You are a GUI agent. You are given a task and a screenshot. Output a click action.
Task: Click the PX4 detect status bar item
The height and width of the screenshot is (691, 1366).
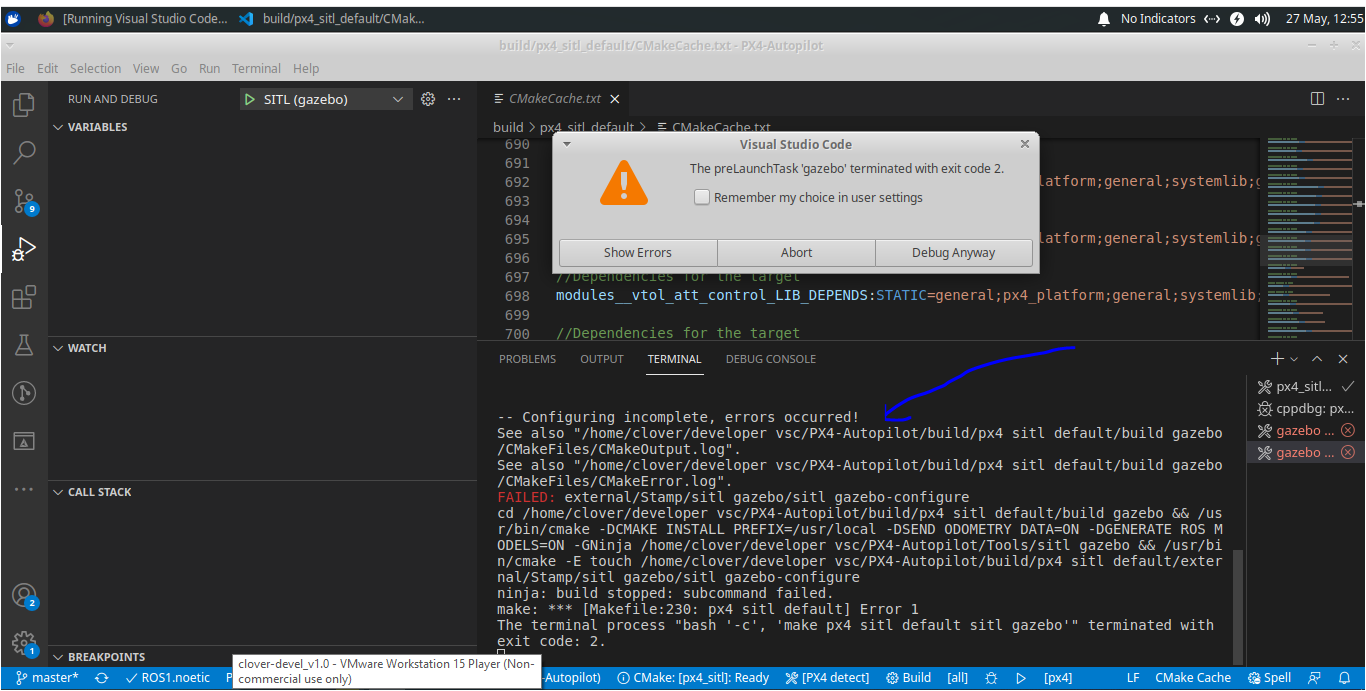[827, 677]
